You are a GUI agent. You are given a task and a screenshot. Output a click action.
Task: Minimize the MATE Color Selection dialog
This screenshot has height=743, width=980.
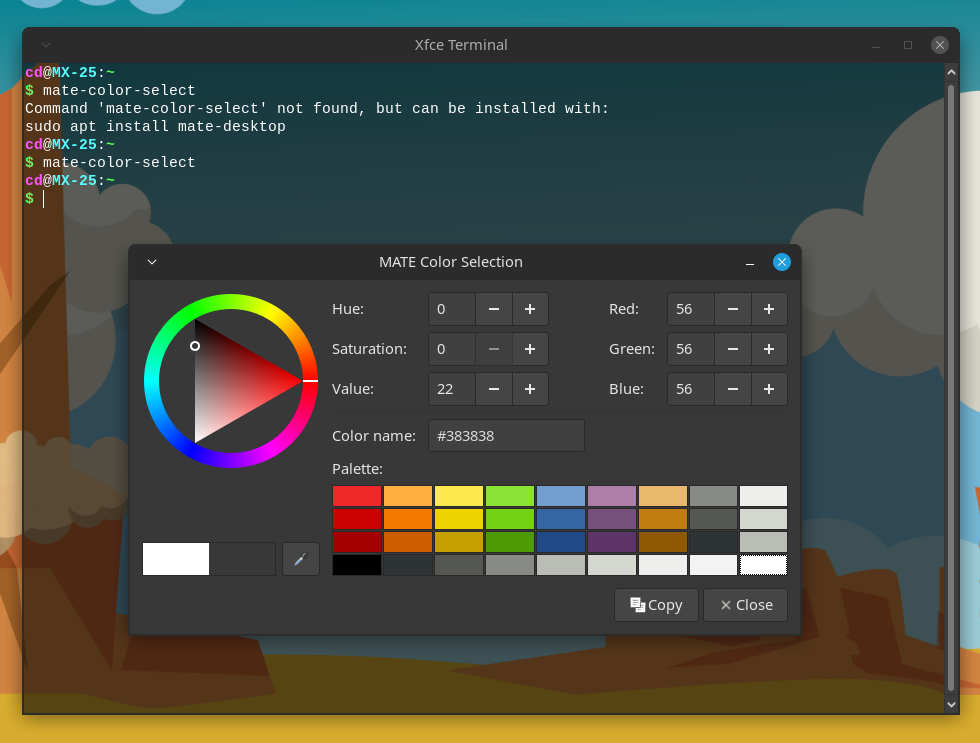749,262
